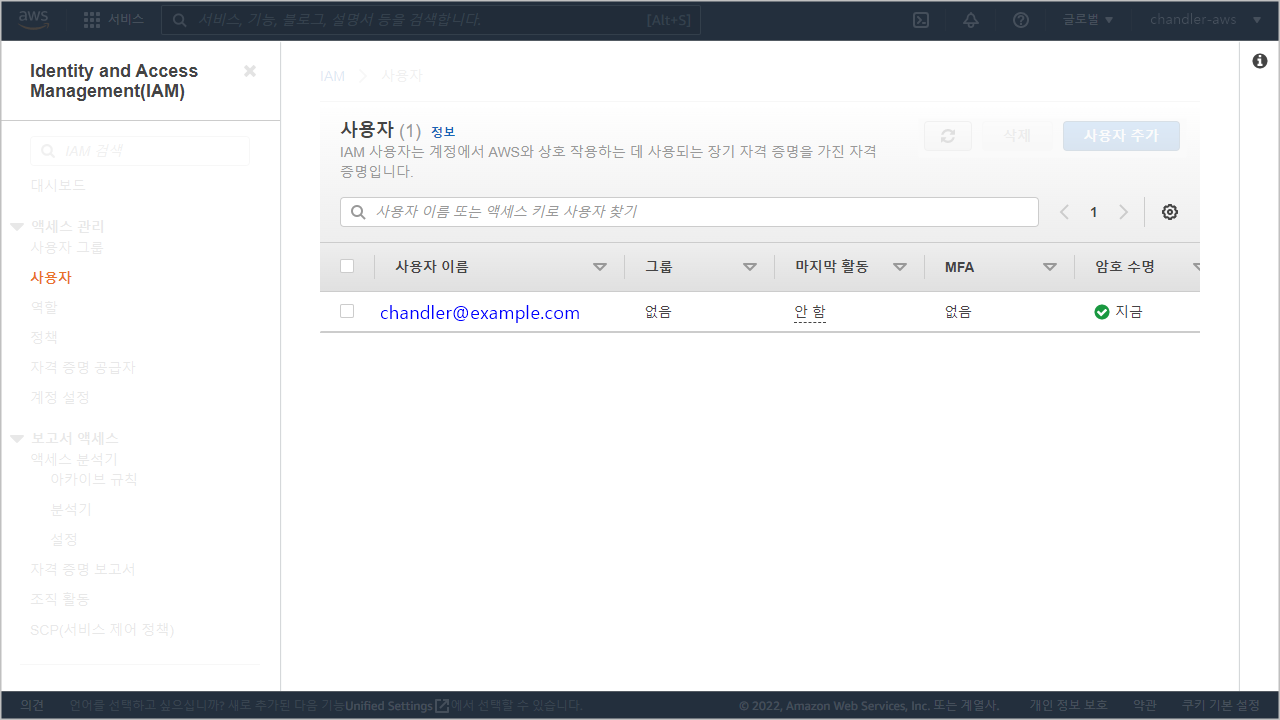
Task: Open the info panel icon at right edge
Action: [1260, 61]
